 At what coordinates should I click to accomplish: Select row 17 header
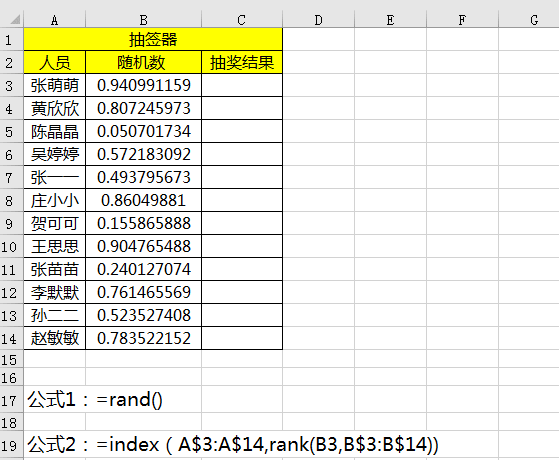(11, 400)
